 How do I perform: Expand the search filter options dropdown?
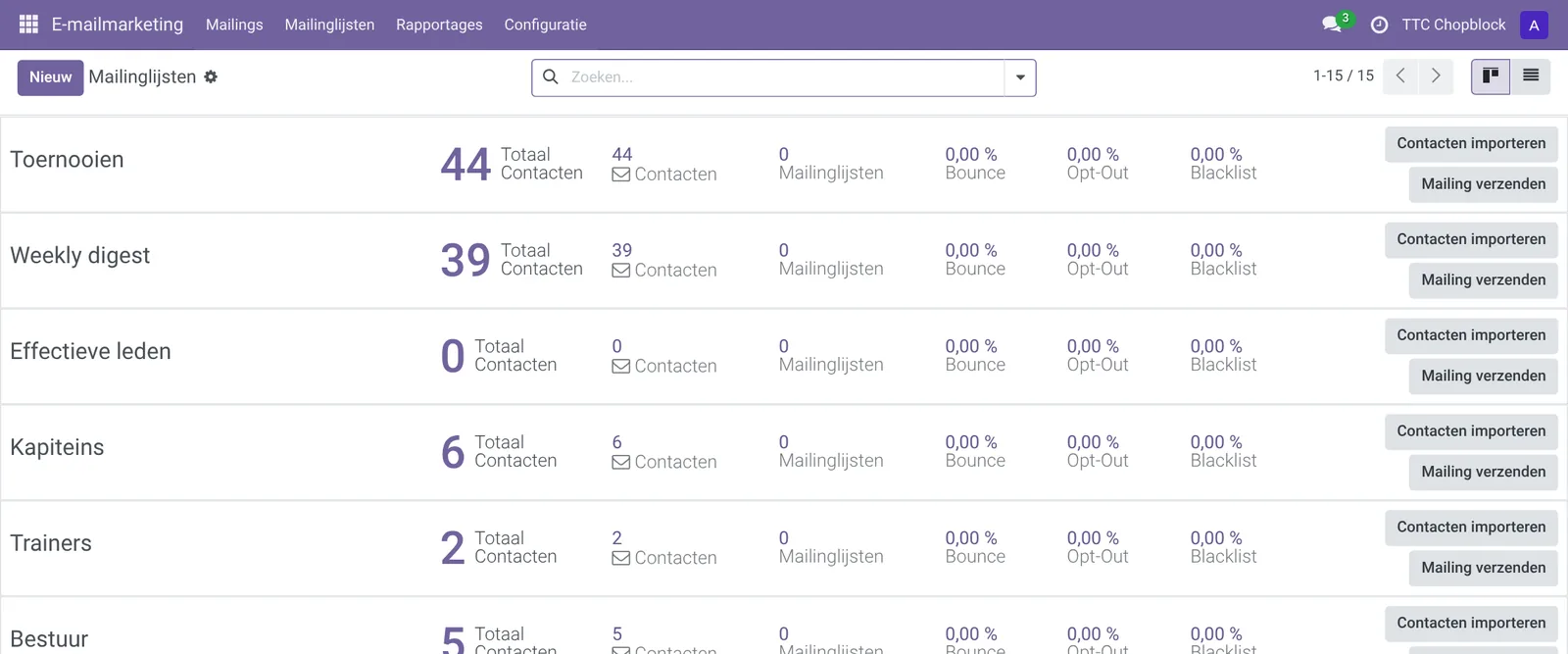1020,77
